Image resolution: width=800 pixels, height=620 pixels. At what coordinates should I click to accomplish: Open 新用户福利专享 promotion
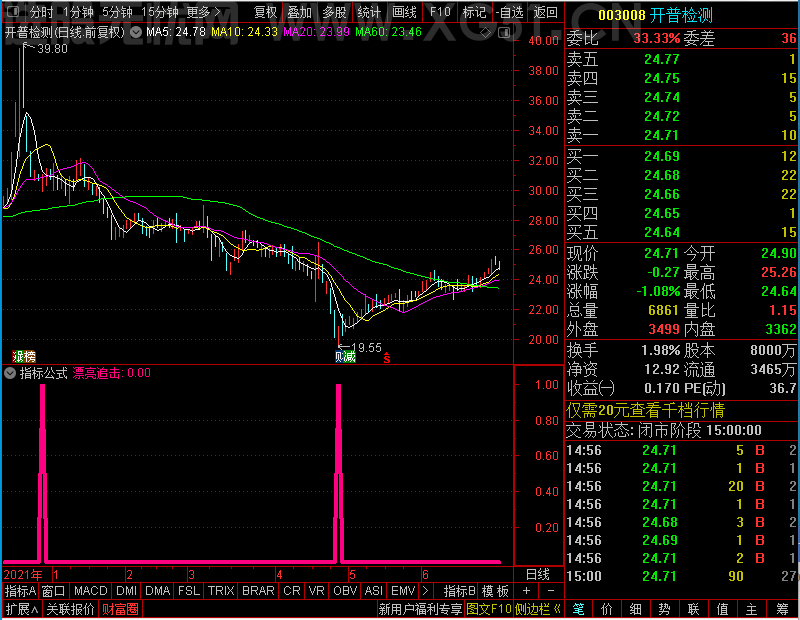[x=420, y=609]
